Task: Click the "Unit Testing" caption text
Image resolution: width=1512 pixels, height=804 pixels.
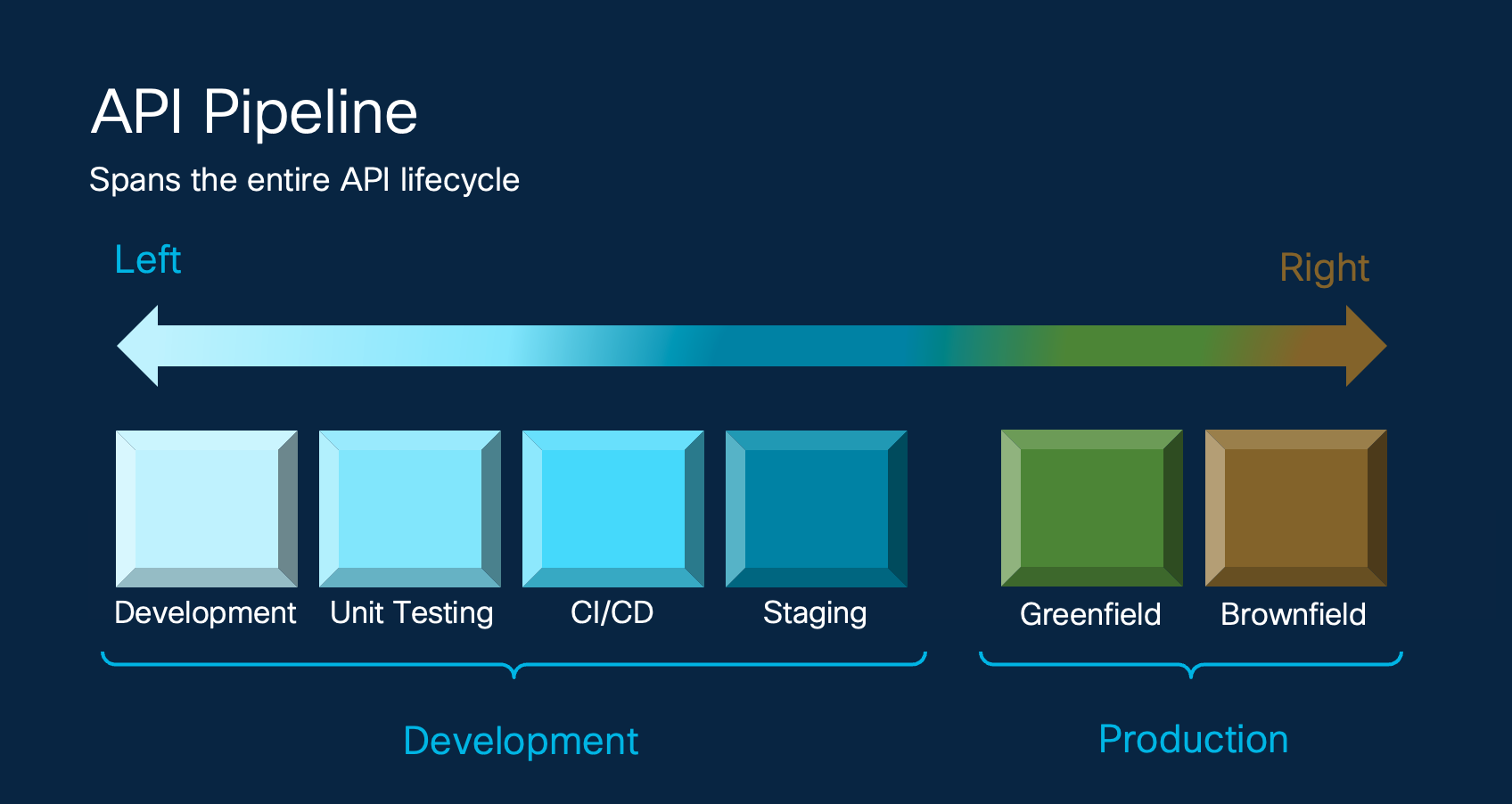Action: point(411,612)
